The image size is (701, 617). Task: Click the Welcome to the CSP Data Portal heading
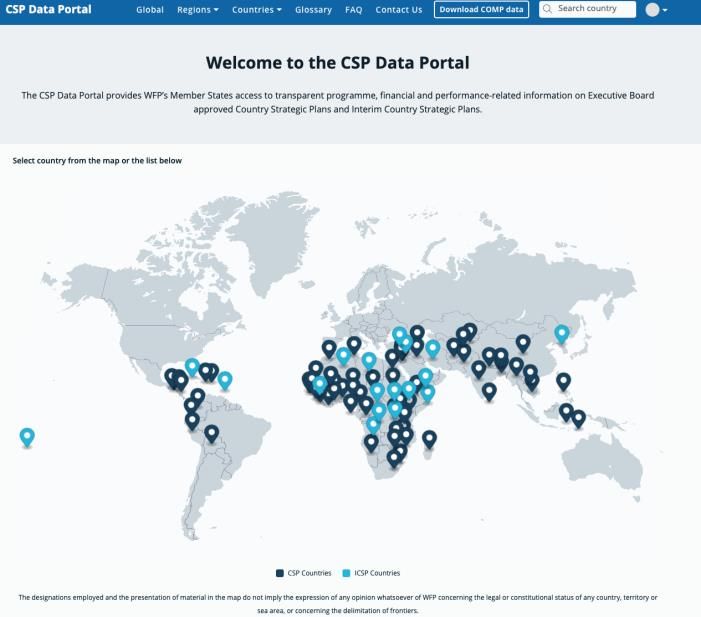pyautogui.click(x=338, y=63)
